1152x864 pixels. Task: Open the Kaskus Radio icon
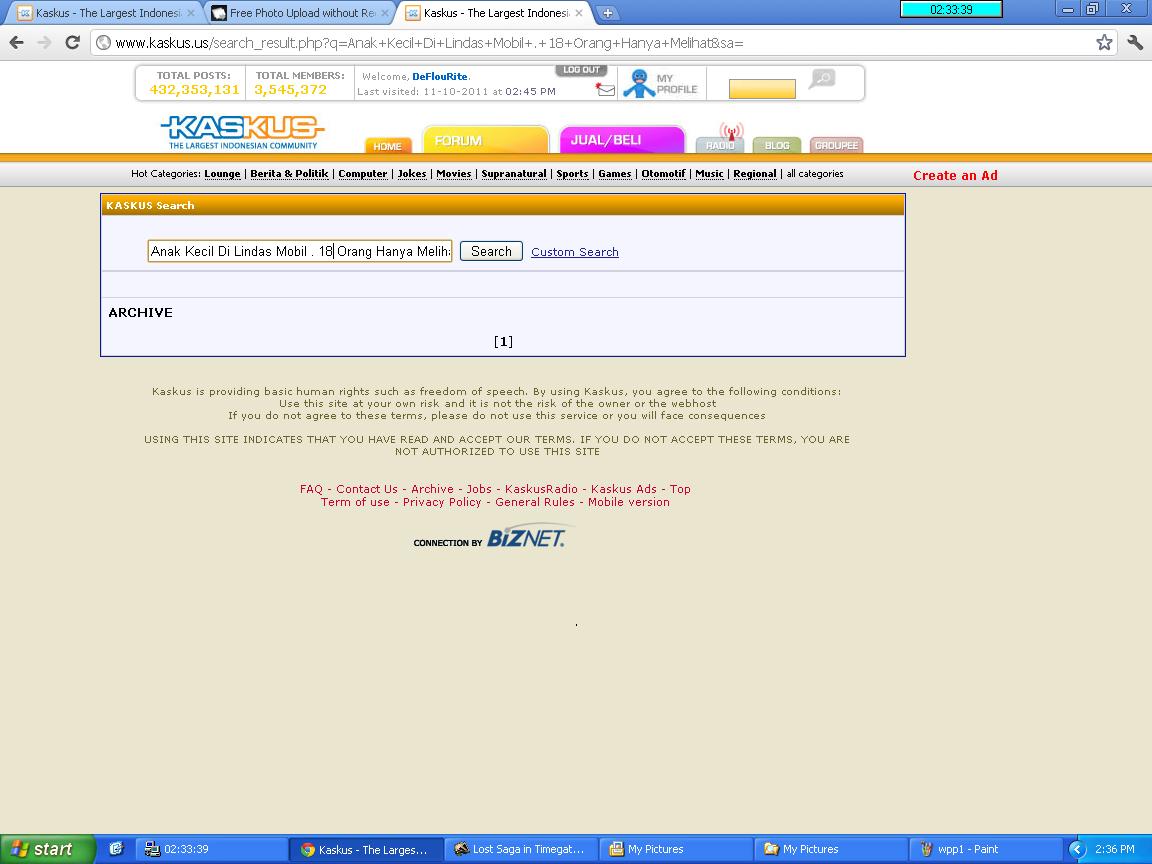720,139
